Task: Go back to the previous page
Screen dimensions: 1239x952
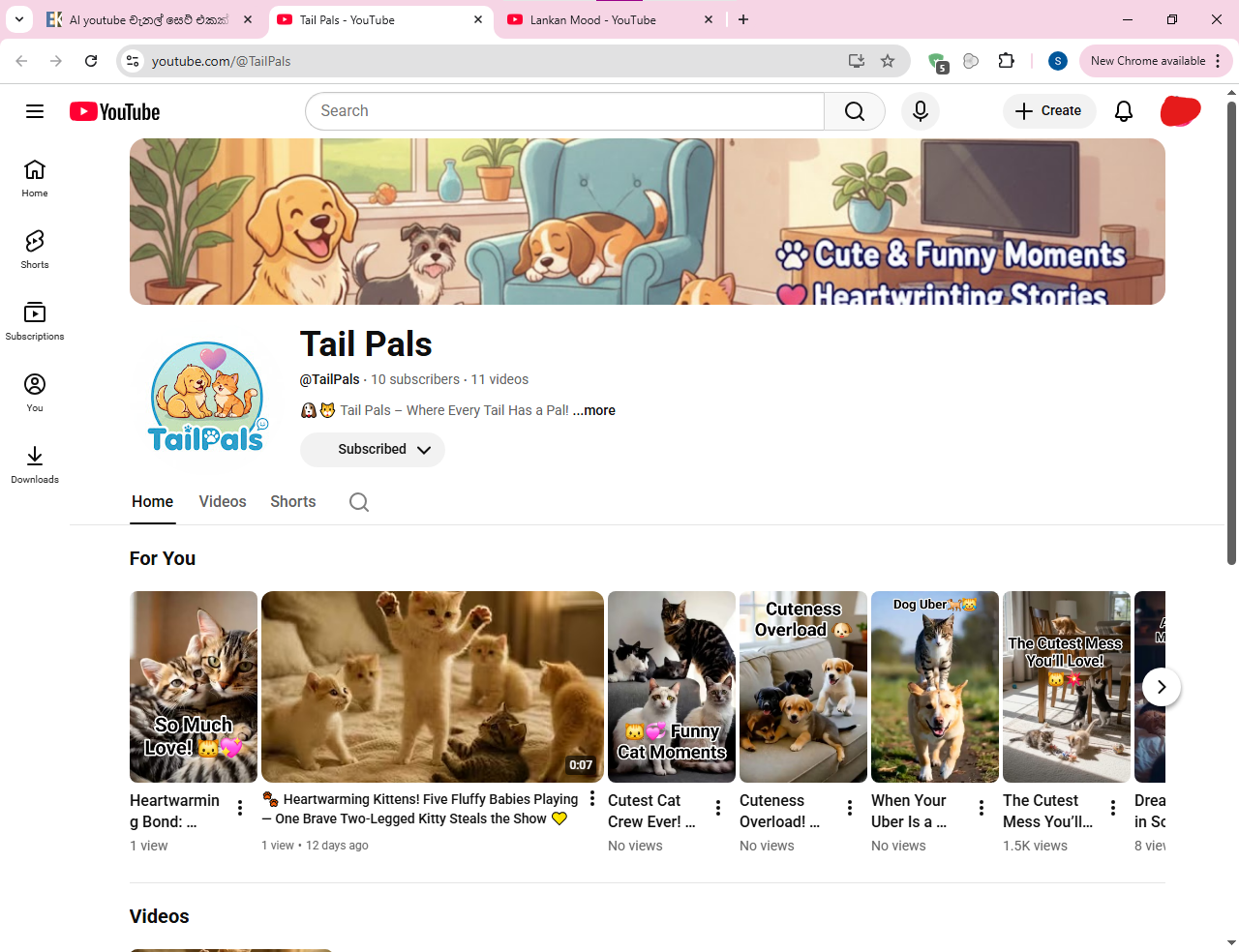Action: click(x=21, y=61)
